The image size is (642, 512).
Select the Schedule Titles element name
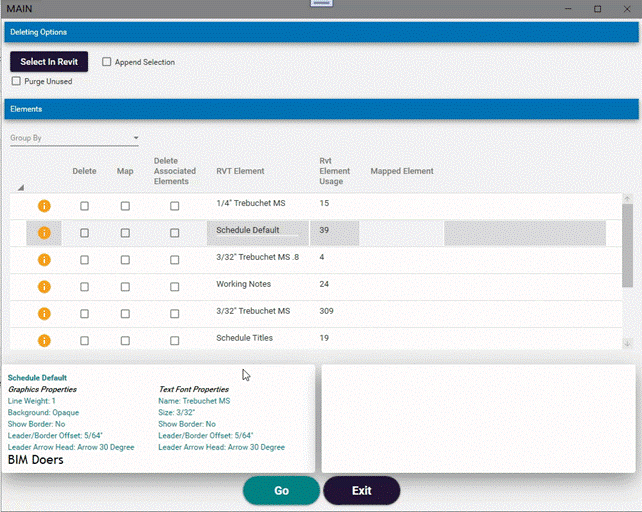[x=244, y=338]
